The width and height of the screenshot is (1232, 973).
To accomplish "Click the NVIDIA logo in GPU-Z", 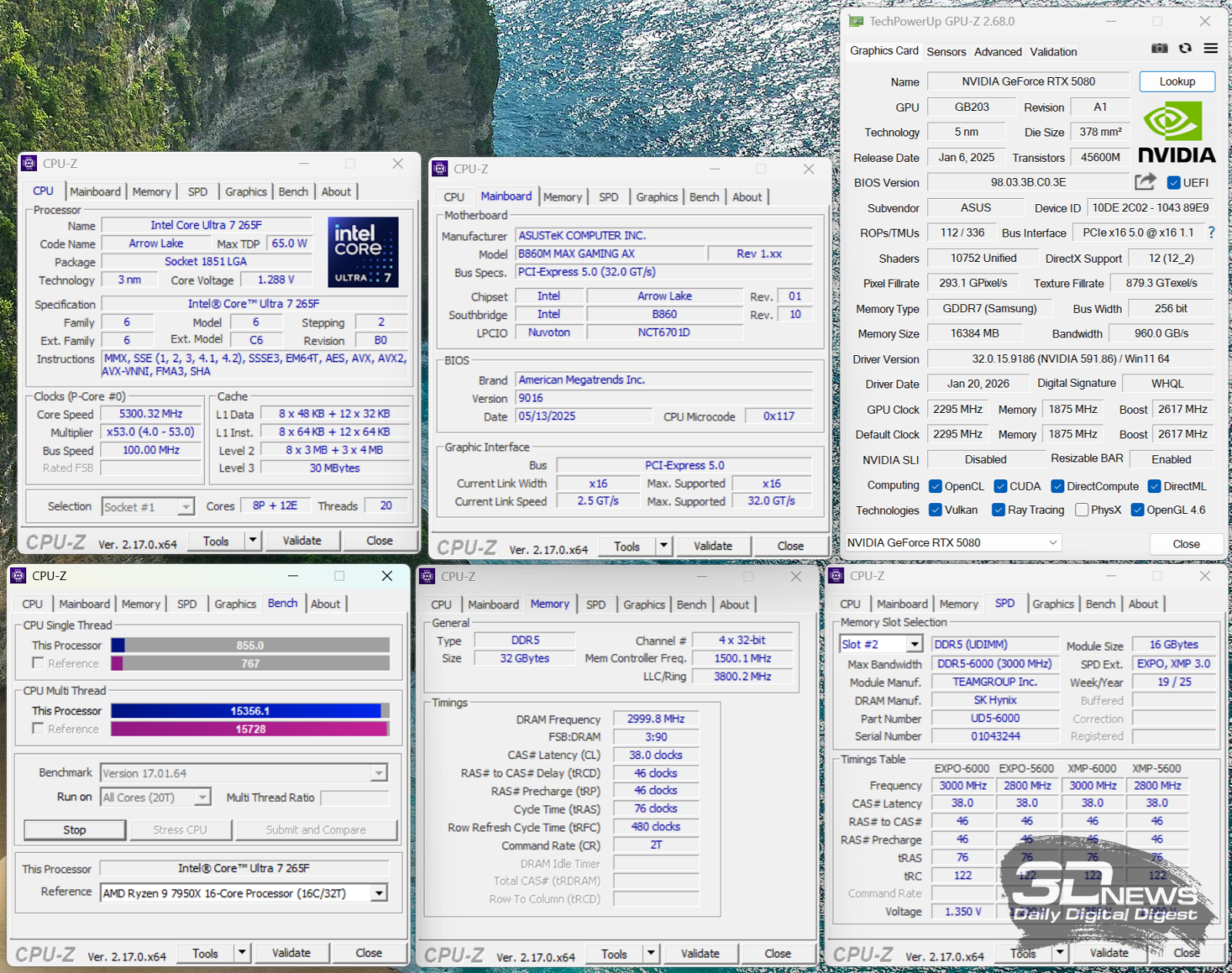I will pos(1177,134).
